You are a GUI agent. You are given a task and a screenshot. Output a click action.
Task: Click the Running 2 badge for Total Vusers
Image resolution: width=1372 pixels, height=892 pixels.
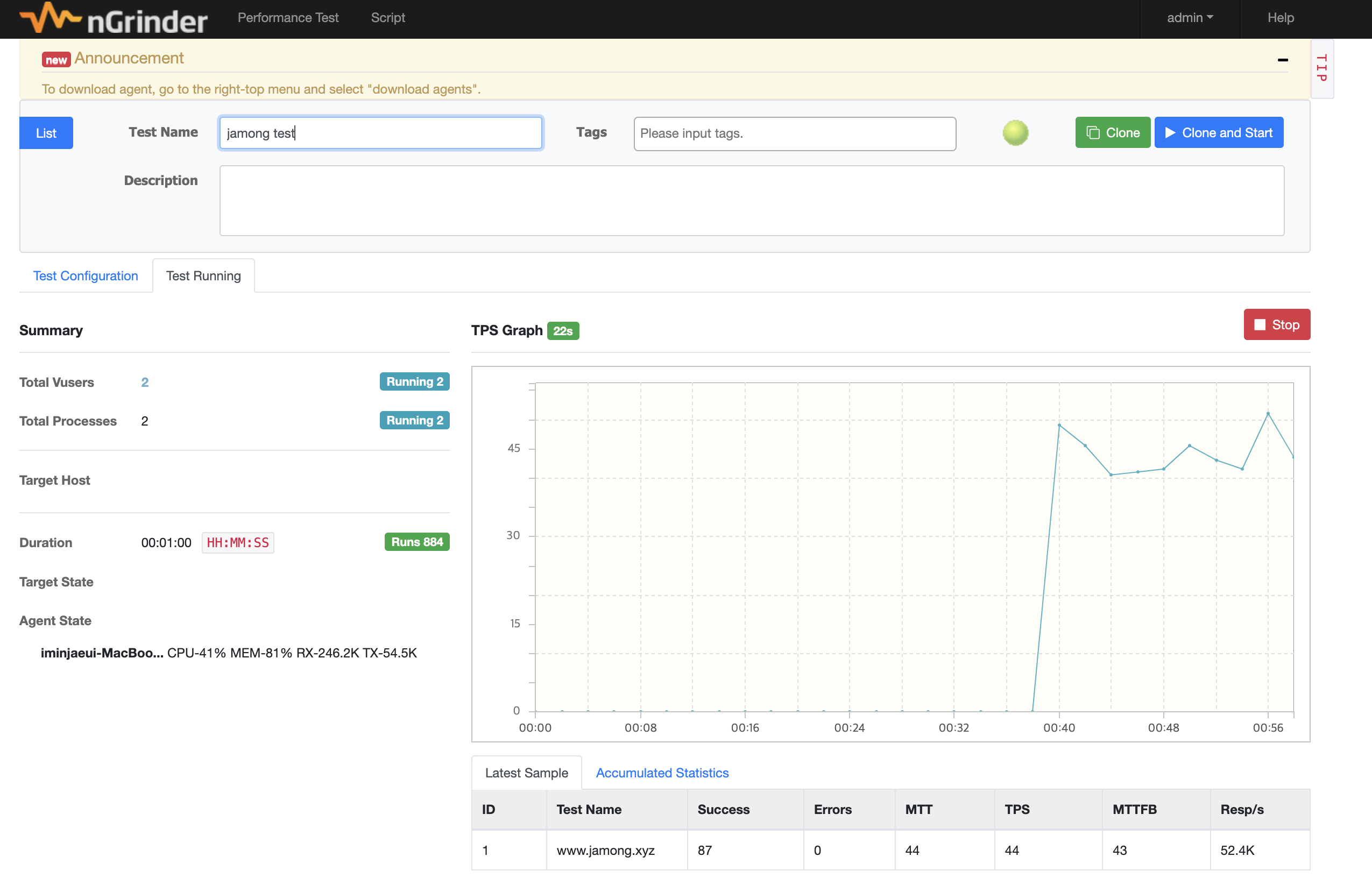(414, 381)
